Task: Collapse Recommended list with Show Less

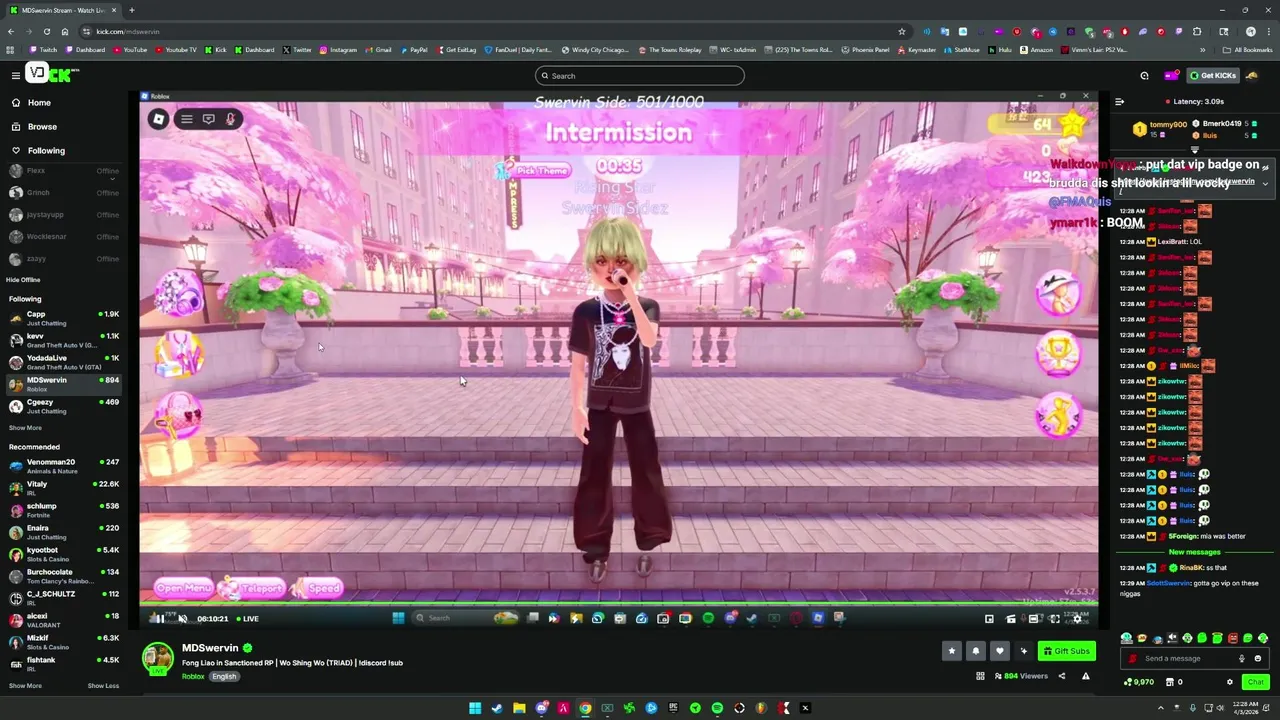Action: pos(103,686)
